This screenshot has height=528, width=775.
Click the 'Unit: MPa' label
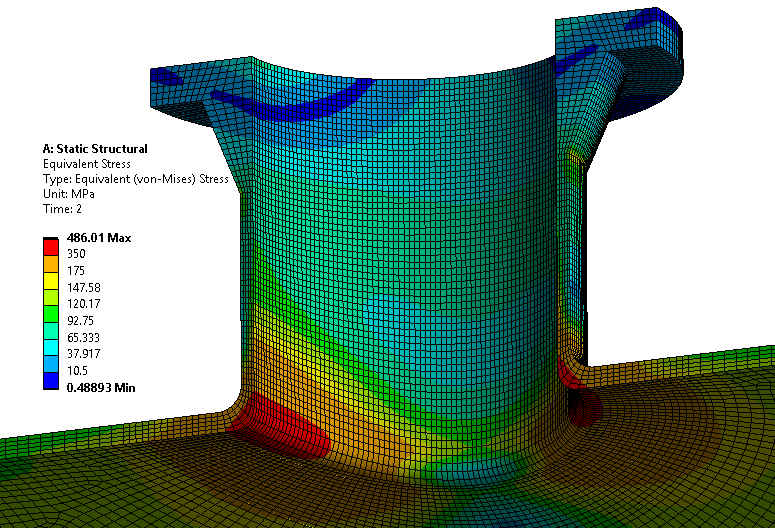tap(68, 194)
